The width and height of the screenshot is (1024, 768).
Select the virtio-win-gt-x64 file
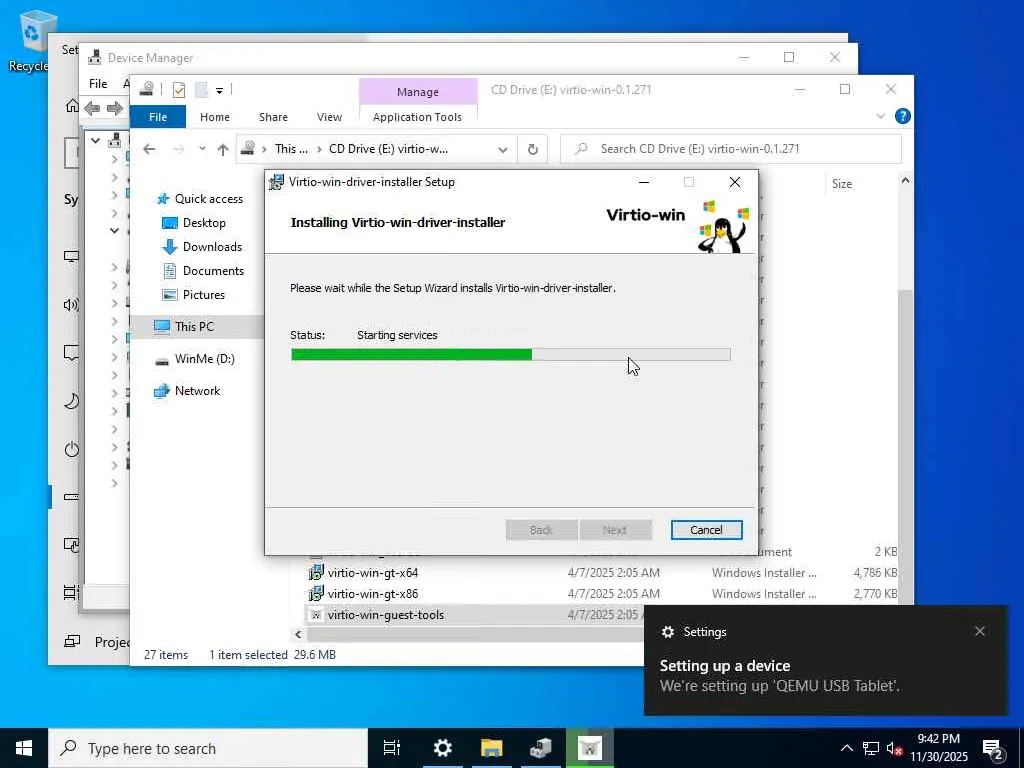point(373,573)
